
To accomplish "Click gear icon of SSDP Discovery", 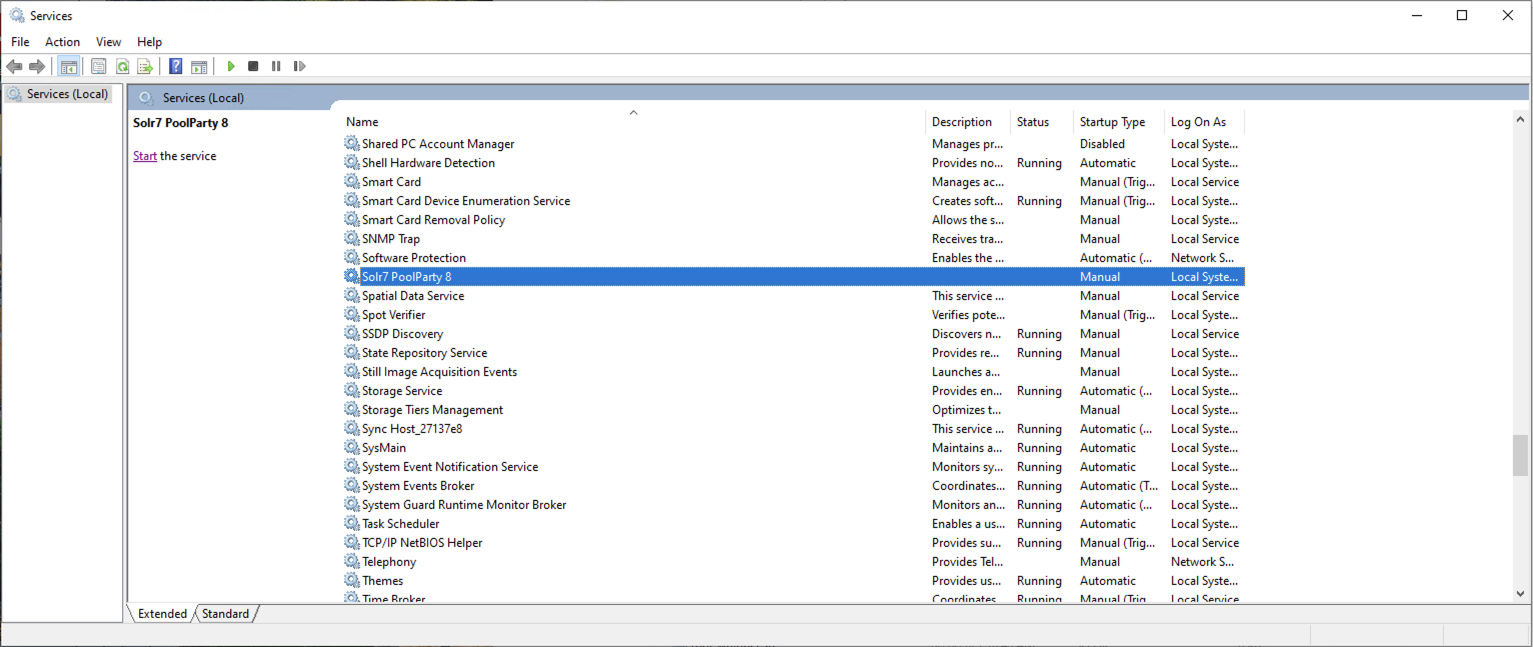I will tap(352, 334).
